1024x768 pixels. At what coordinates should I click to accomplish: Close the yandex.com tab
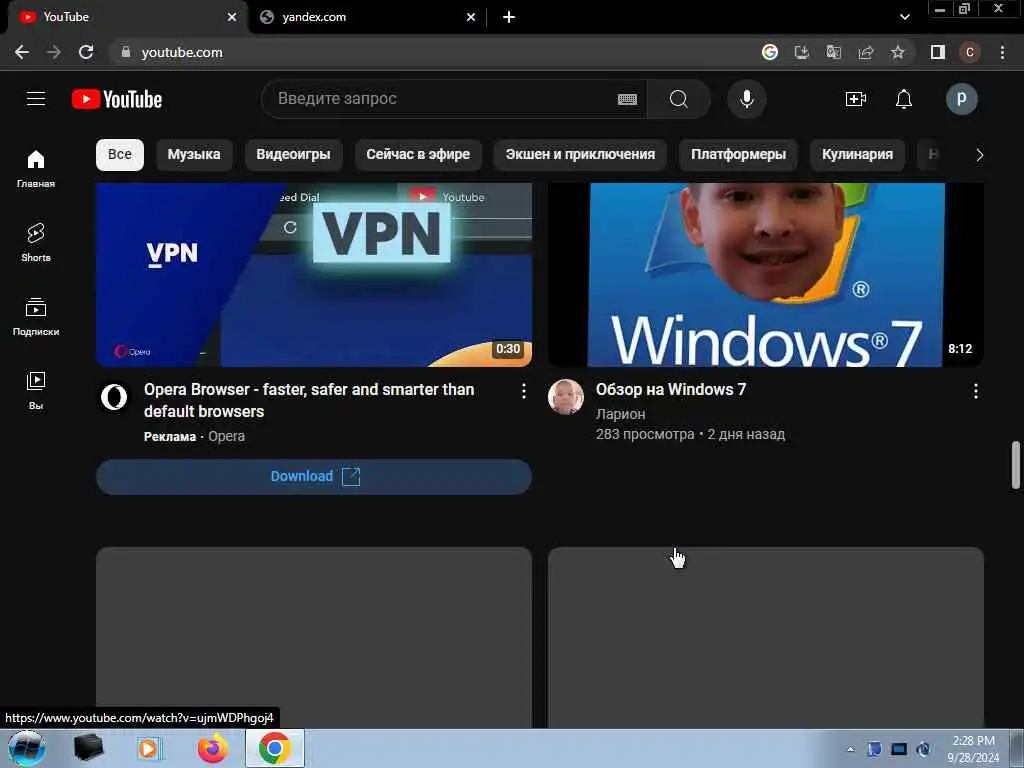471,17
